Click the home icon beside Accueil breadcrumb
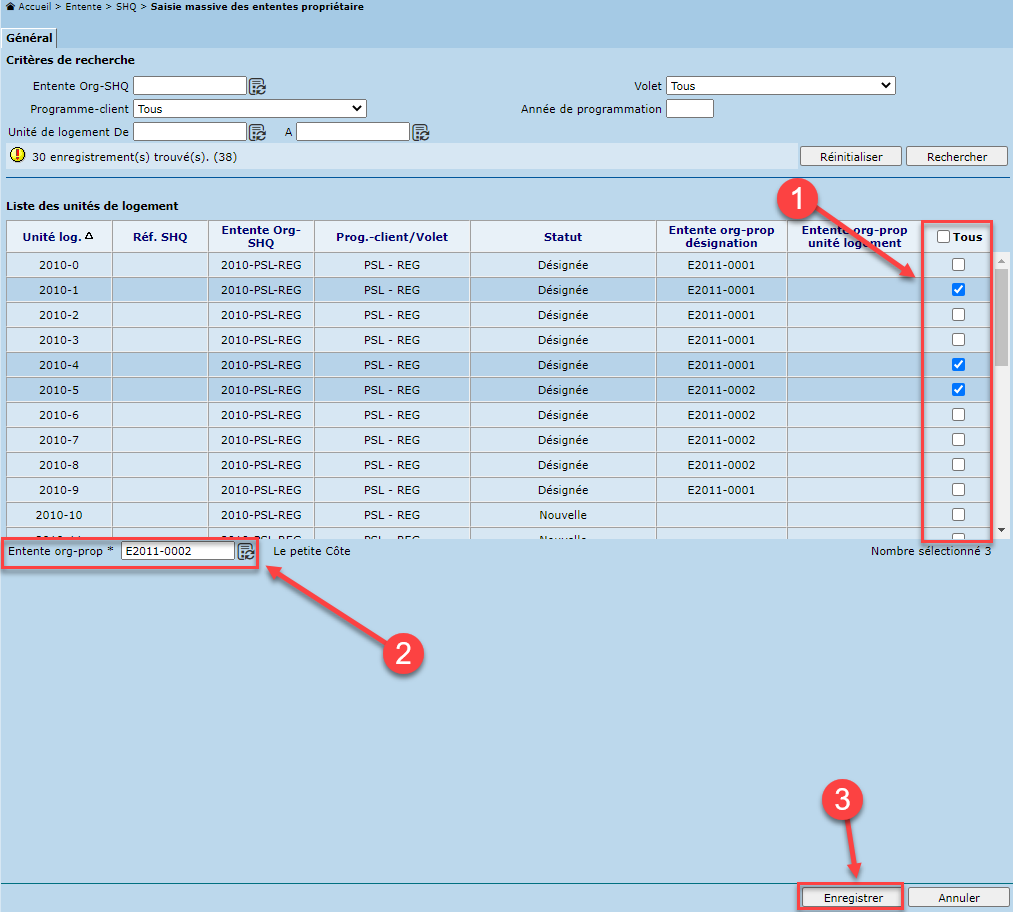The height and width of the screenshot is (912, 1013). tap(10, 7)
